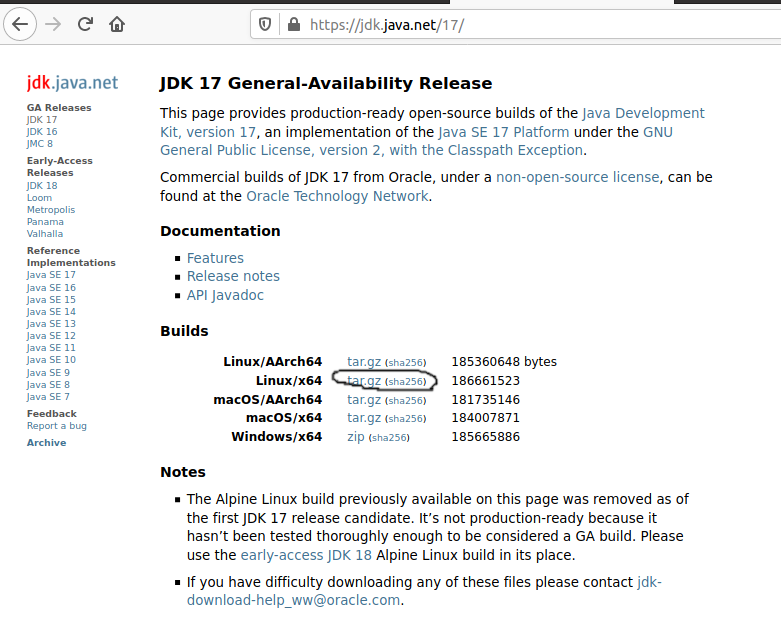Download the Linux/x64 tar.gz build
This screenshot has height=624, width=781.
click(x=364, y=381)
